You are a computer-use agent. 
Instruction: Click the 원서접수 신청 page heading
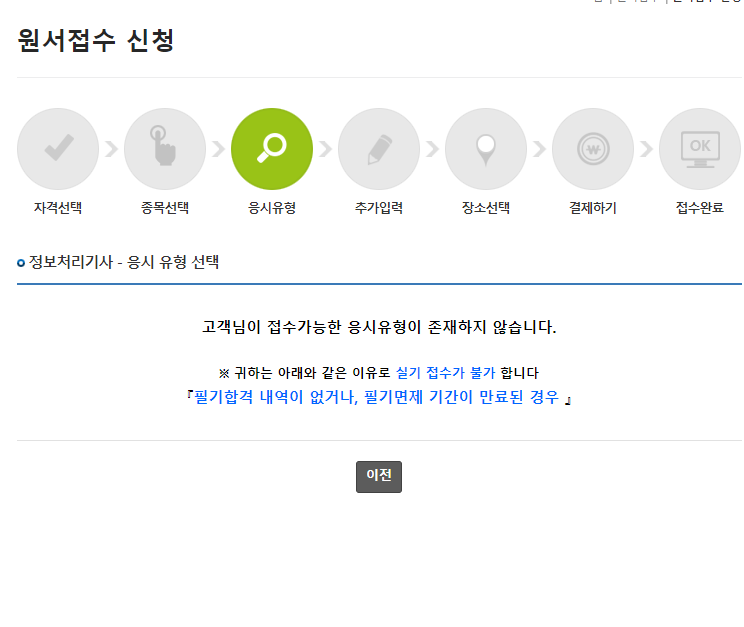[x=96, y=40]
